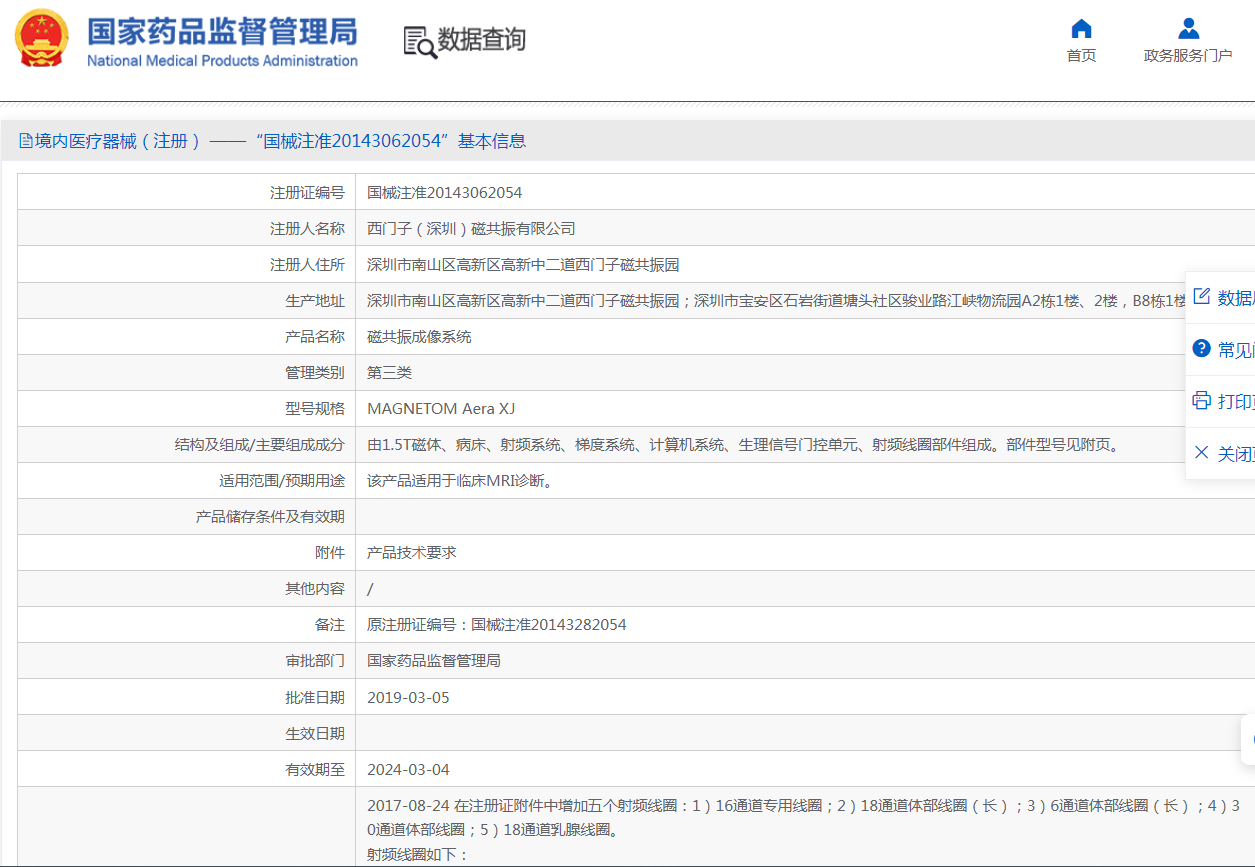Click the 结构及组成 description value
The width and height of the screenshot is (1255, 867).
742,445
